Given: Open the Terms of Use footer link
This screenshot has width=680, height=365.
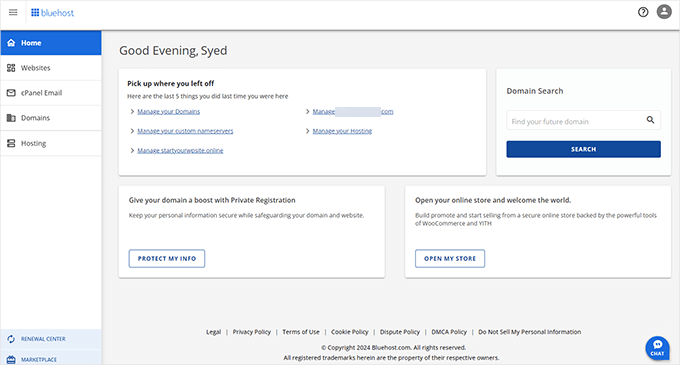Looking at the screenshot, I should [301, 332].
